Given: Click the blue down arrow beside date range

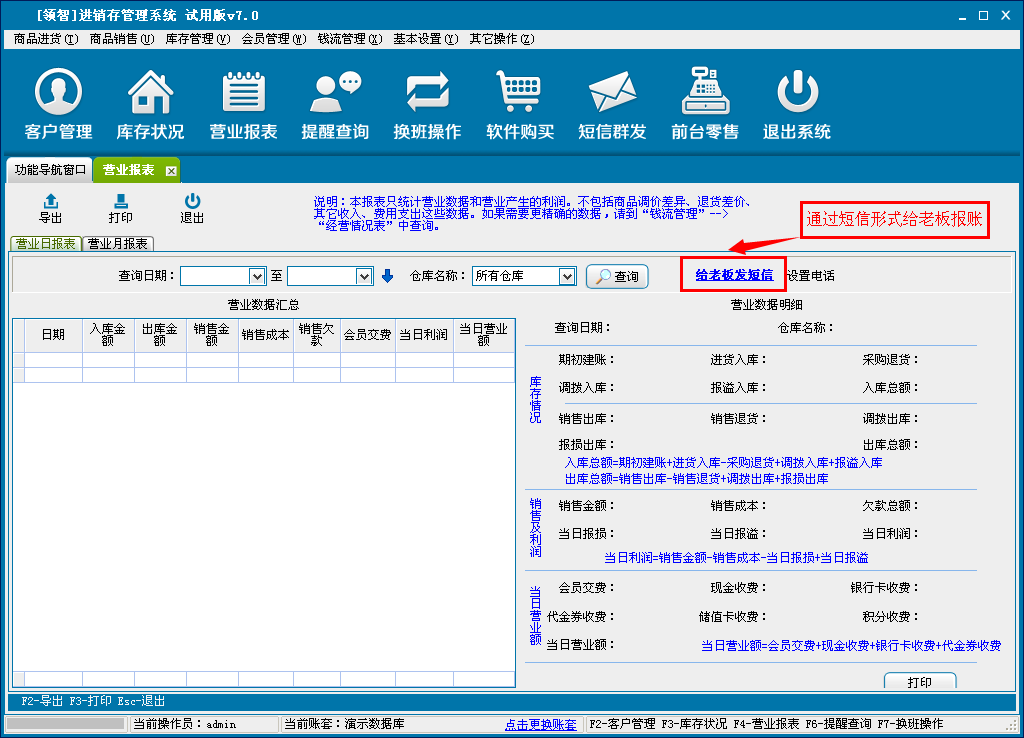Looking at the screenshot, I should click(388, 276).
